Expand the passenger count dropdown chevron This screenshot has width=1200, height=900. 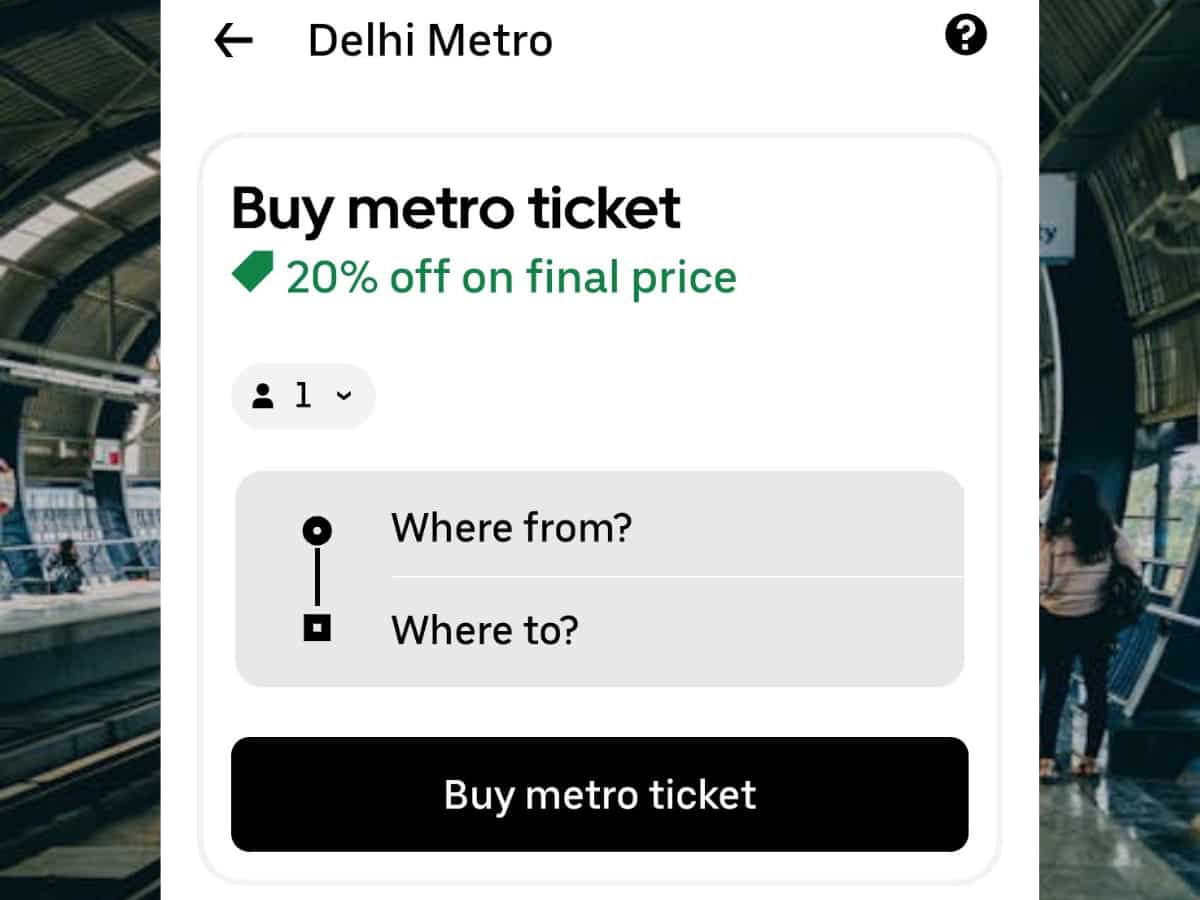(x=345, y=396)
